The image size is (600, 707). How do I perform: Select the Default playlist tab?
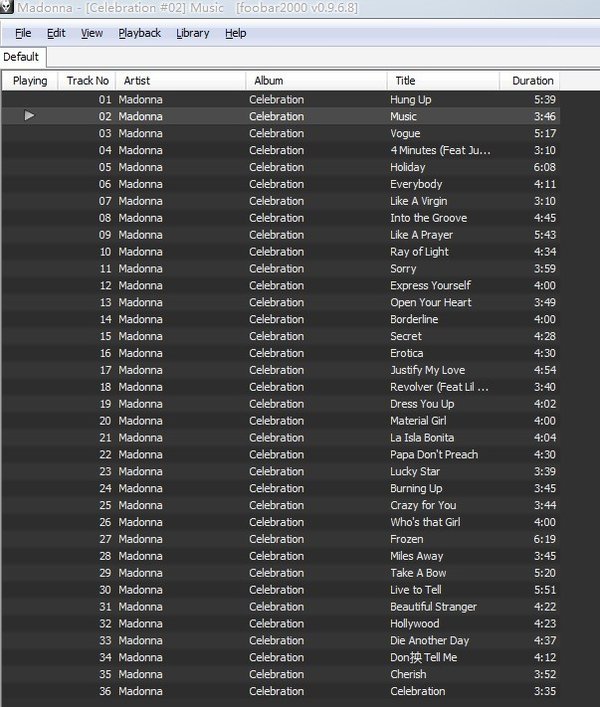(x=21, y=57)
